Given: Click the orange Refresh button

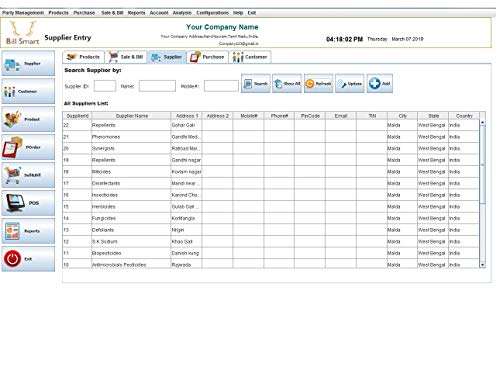Looking at the screenshot, I should [318, 84].
